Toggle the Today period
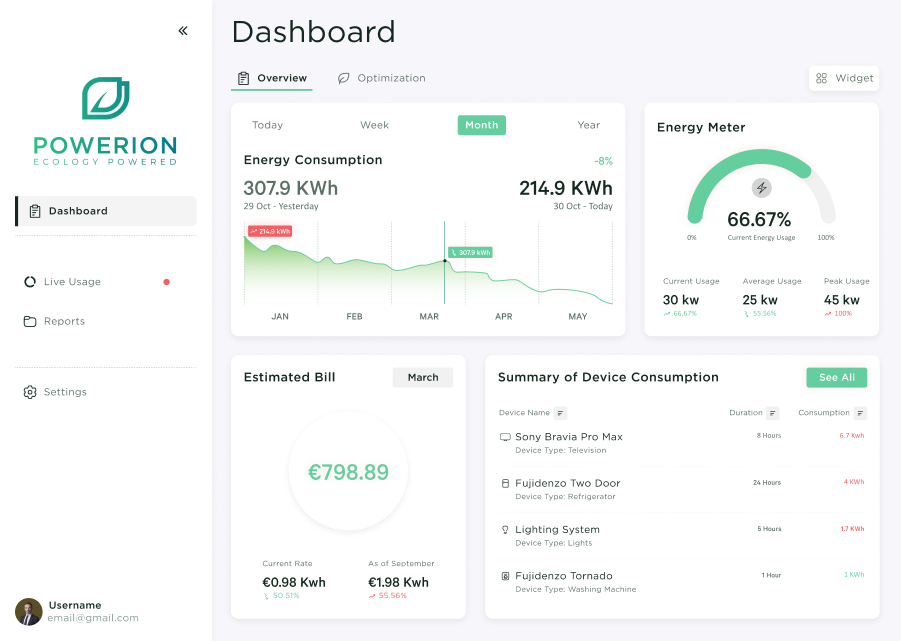901x641 pixels. click(267, 124)
